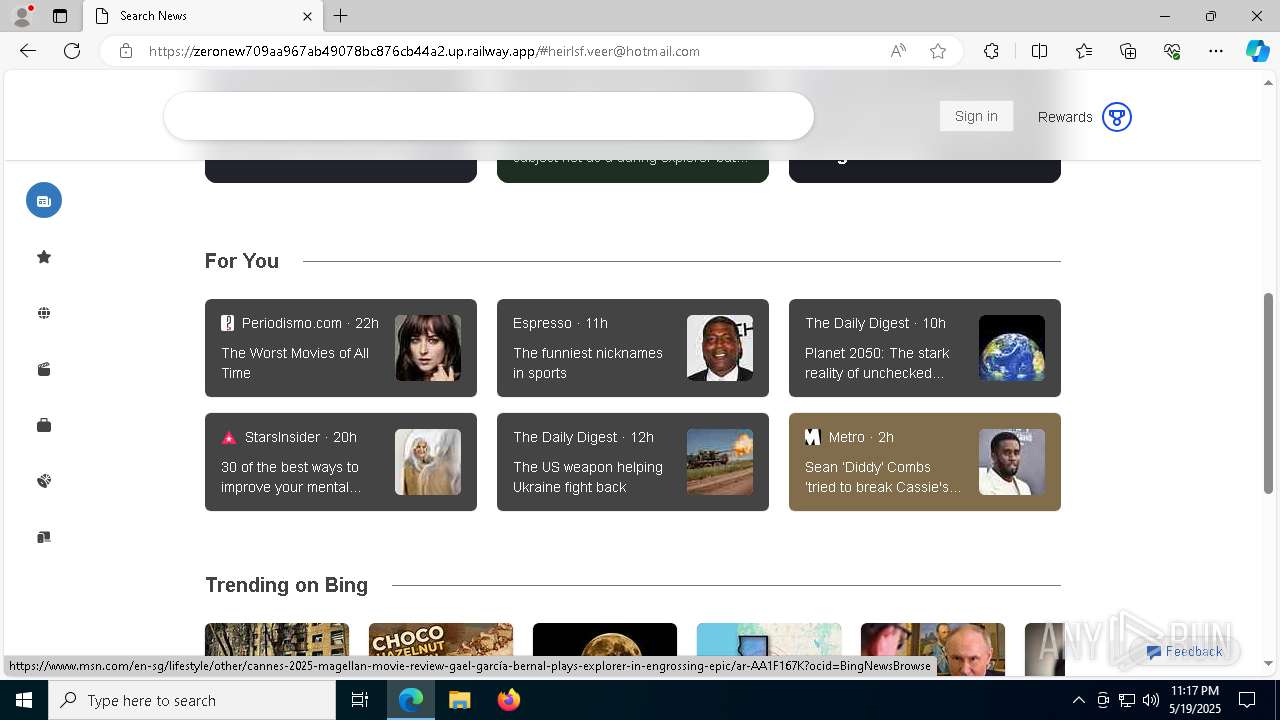Click Periodismo.com source label
Screen dimensions: 1280x720
[291, 323]
